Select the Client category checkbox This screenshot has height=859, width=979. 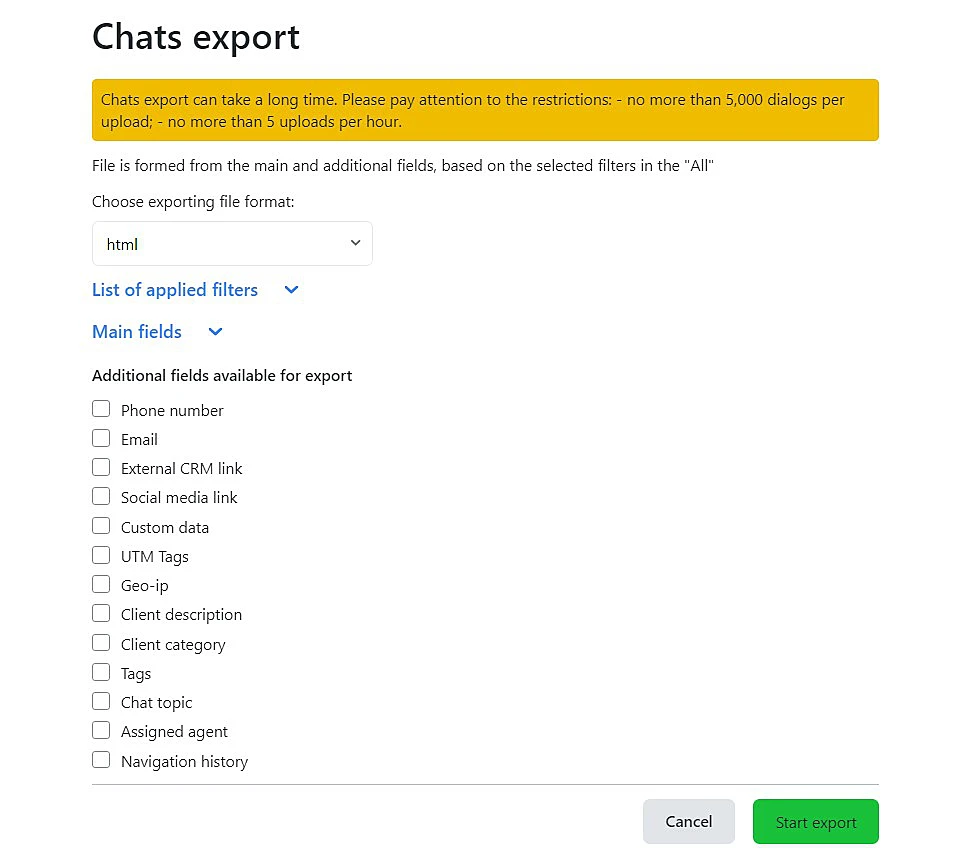(101, 643)
